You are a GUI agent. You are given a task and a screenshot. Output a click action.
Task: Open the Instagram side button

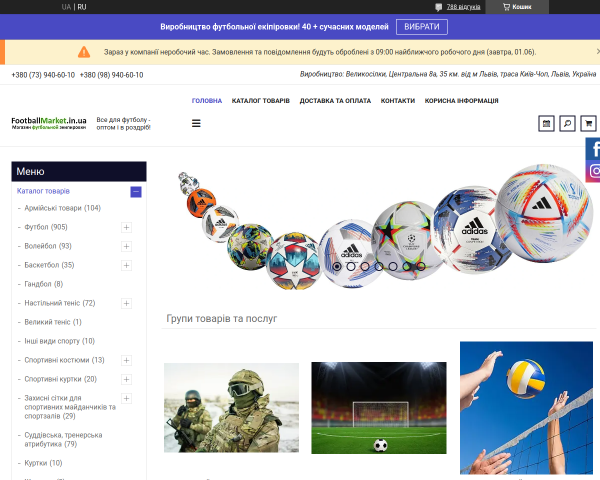coord(593,171)
